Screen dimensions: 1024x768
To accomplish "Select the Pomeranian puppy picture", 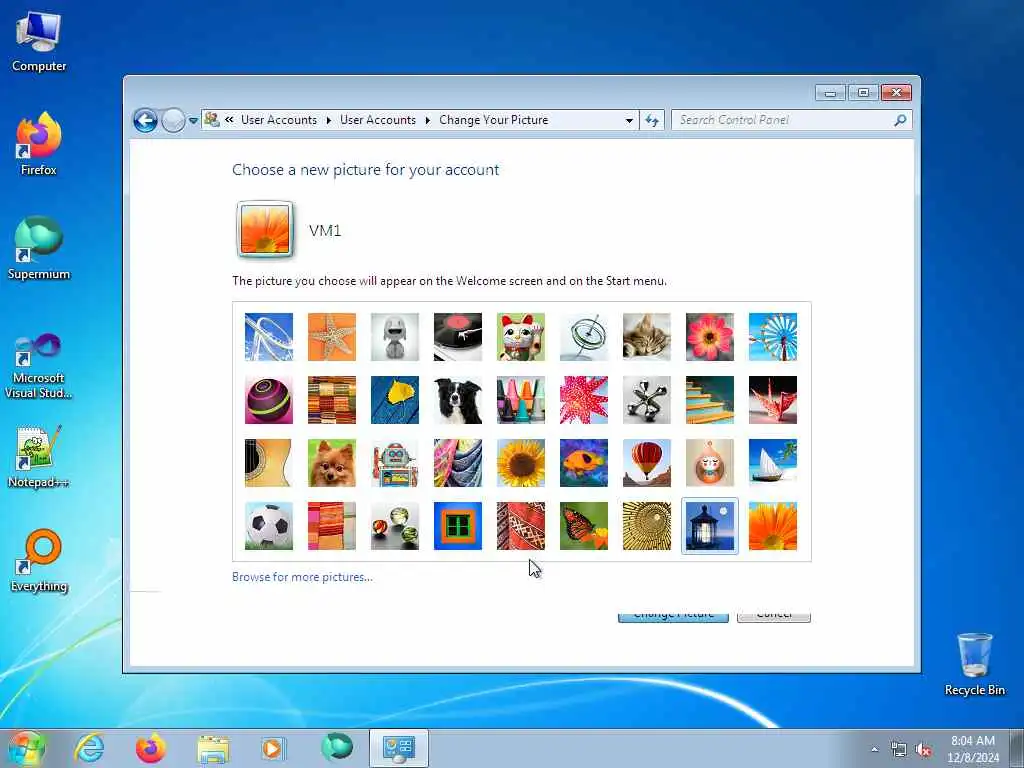I will tap(332, 463).
